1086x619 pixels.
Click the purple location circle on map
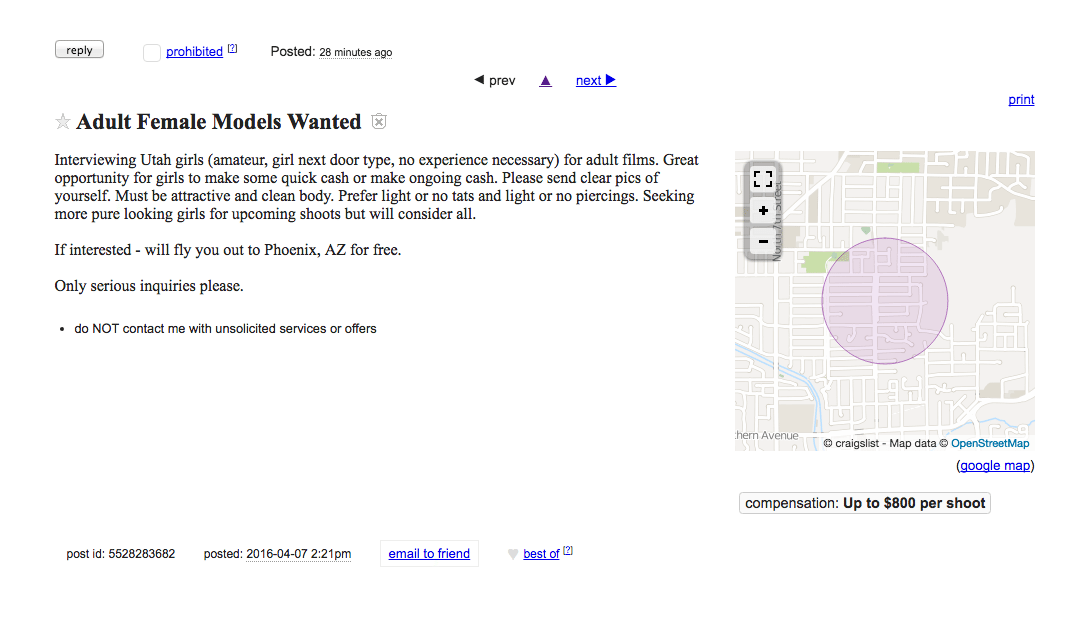click(x=884, y=300)
